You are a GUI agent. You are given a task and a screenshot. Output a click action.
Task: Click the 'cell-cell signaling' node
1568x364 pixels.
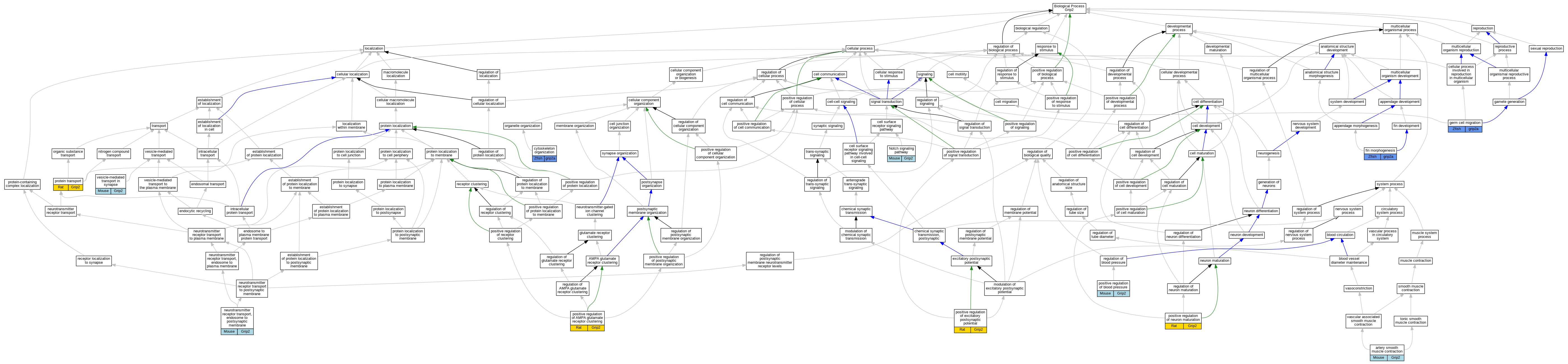click(x=841, y=102)
